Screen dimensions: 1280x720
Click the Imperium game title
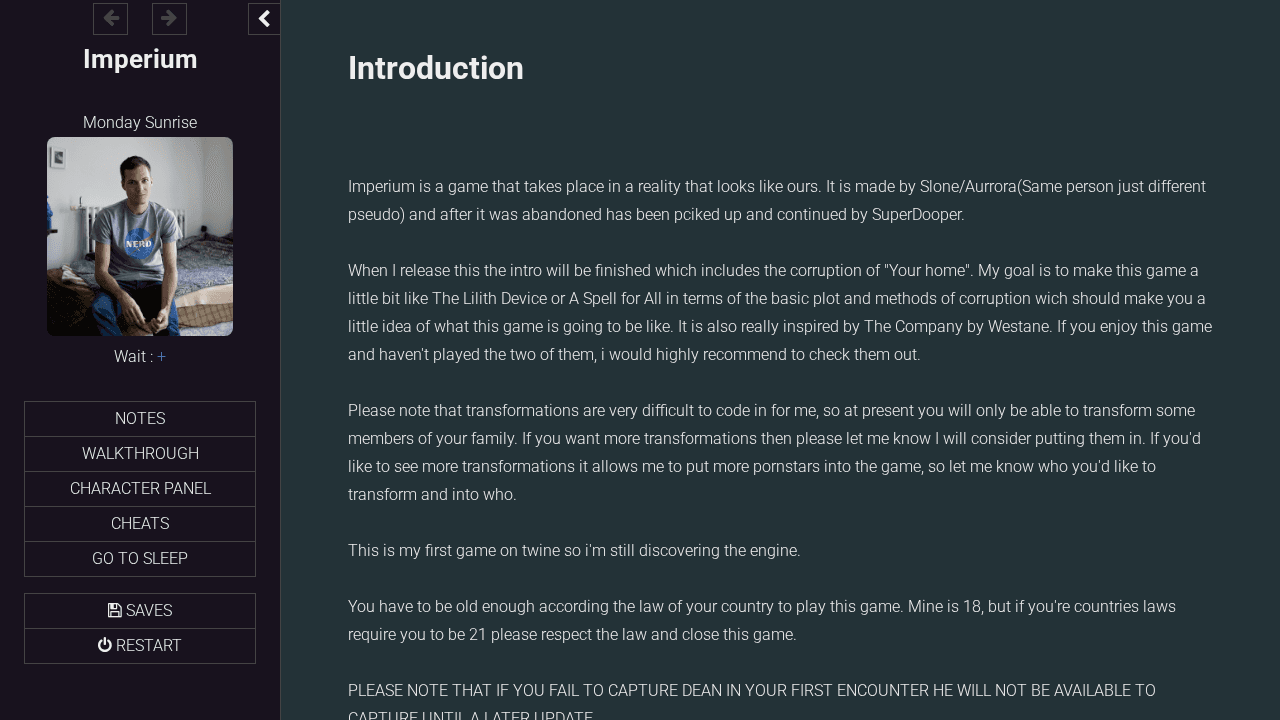pyautogui.click(x=140, y=60)
